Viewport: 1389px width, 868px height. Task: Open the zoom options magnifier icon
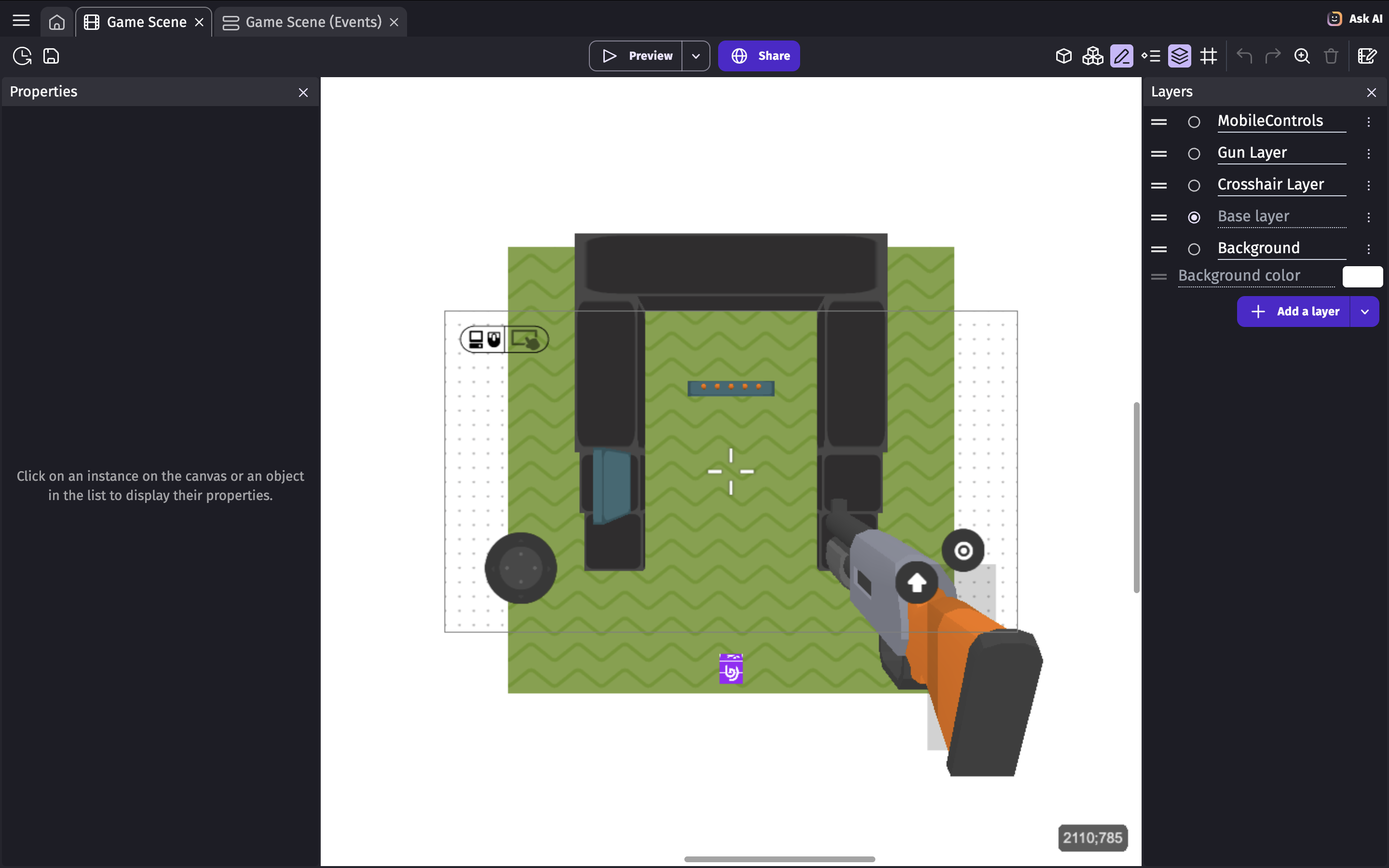1302,55
